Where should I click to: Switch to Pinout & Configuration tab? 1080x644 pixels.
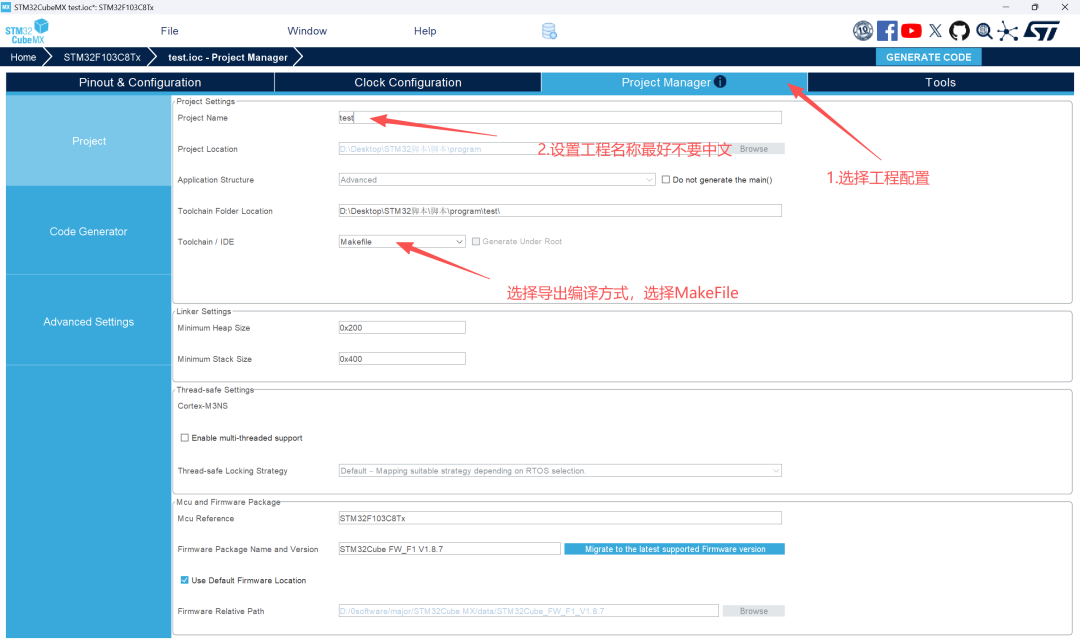click(x=140, y=83)
